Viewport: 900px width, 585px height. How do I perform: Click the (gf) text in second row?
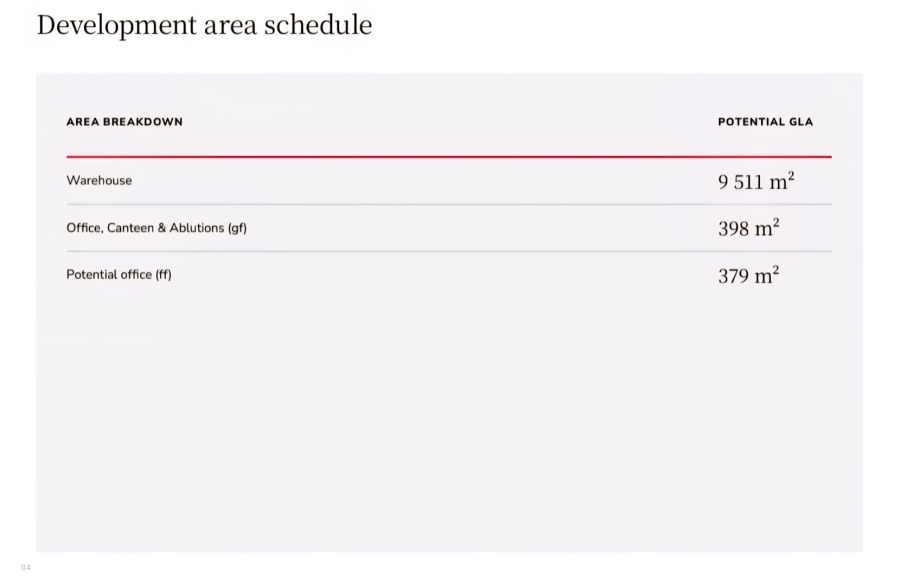pyautogui.click(x=237, y=228)
